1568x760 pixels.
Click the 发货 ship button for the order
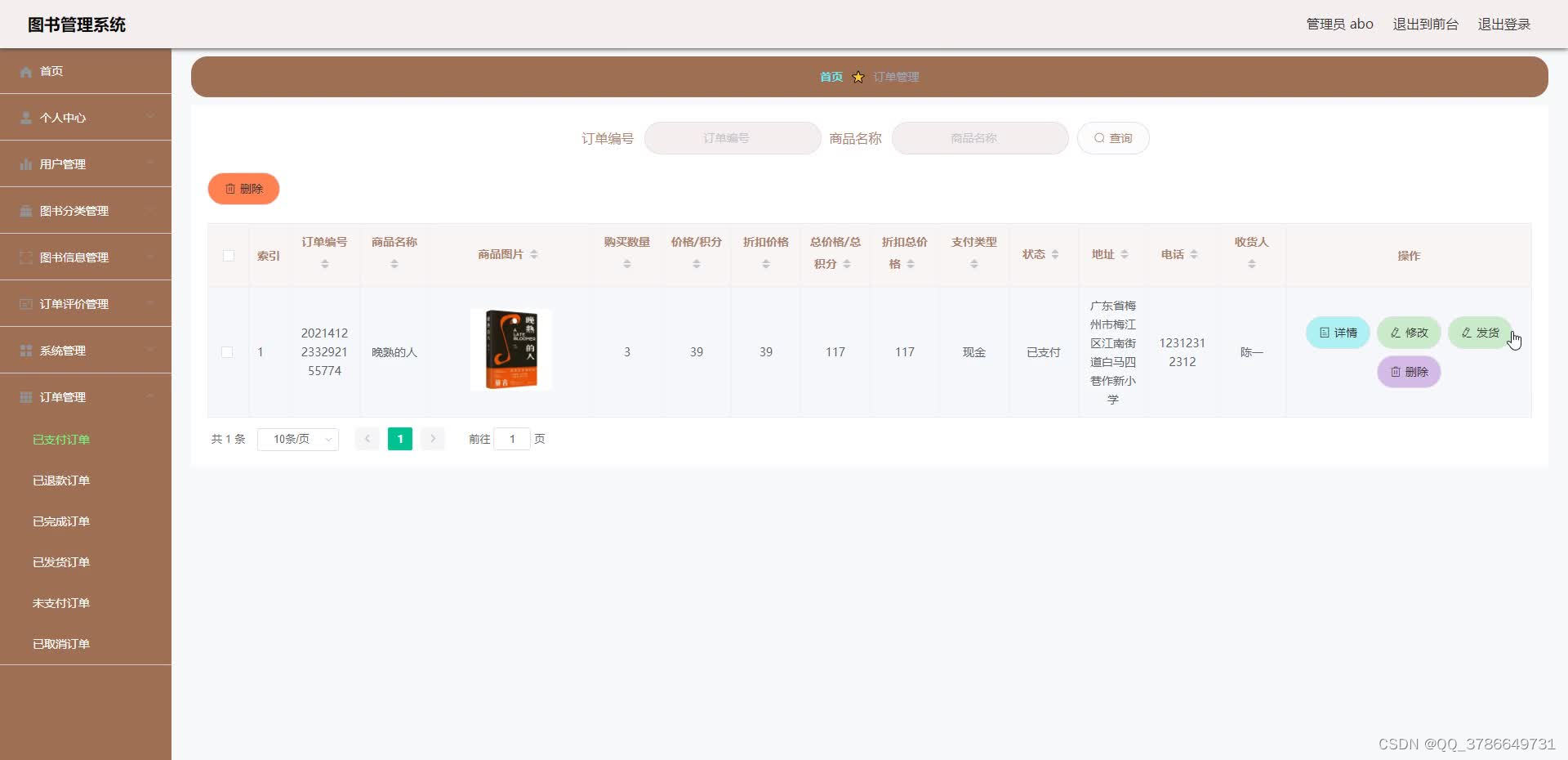click(1480, 333)
